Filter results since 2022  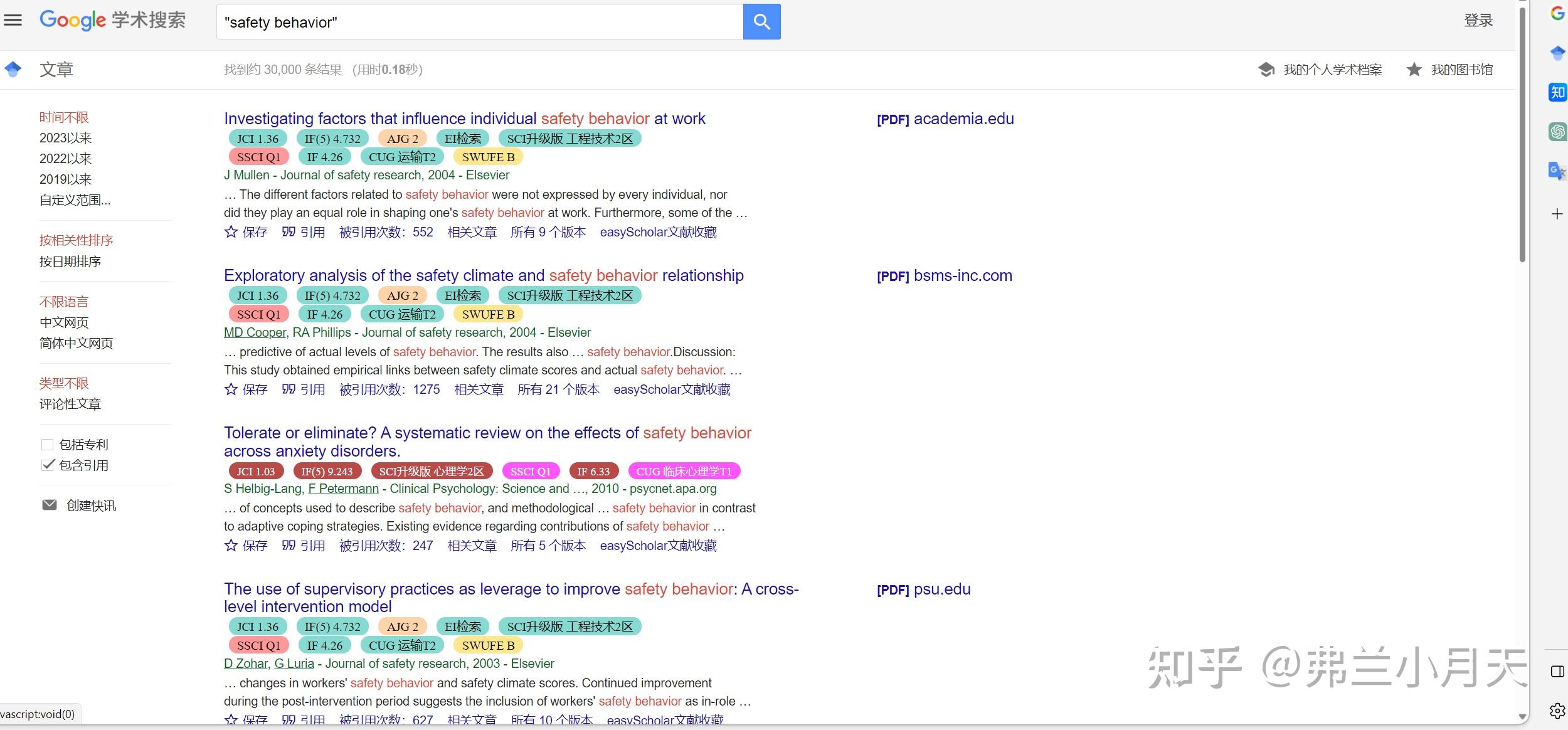[65, 159]
